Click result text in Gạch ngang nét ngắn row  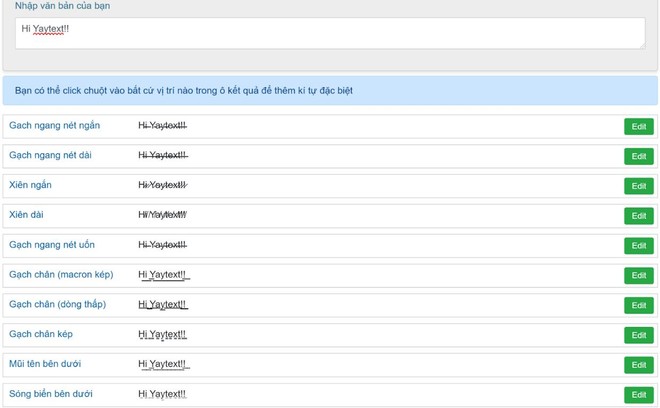(x=162, y=125)
